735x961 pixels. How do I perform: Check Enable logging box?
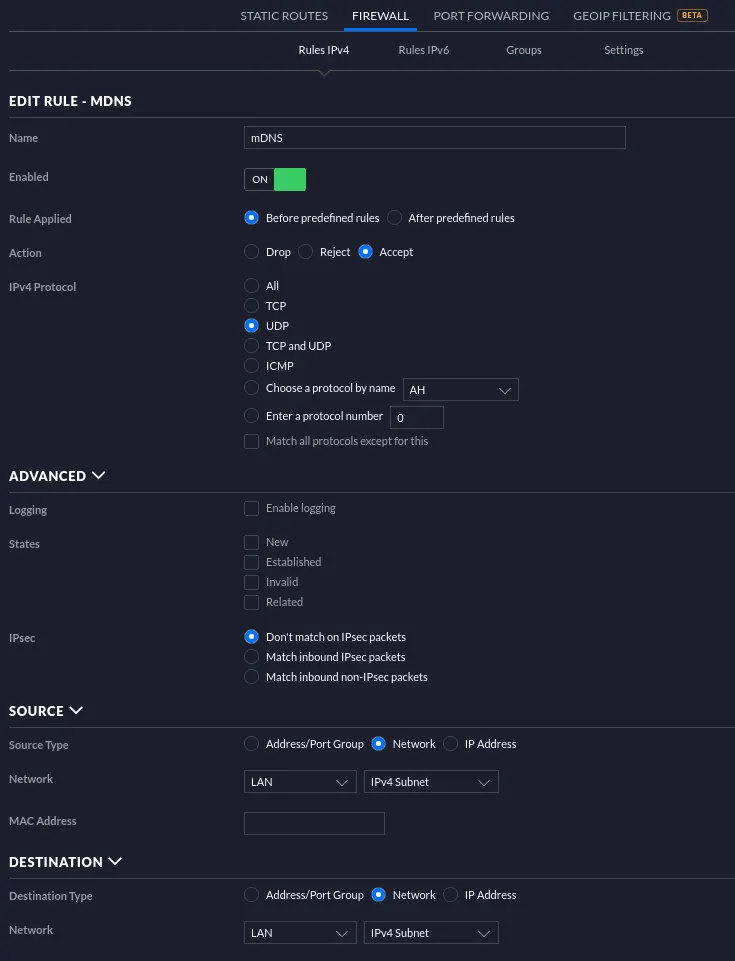coord(251,509)
